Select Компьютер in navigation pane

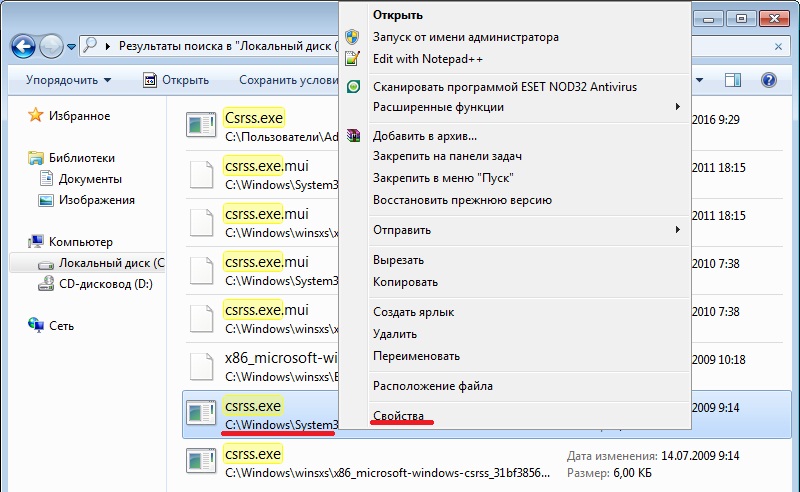[x=81, y=242]
